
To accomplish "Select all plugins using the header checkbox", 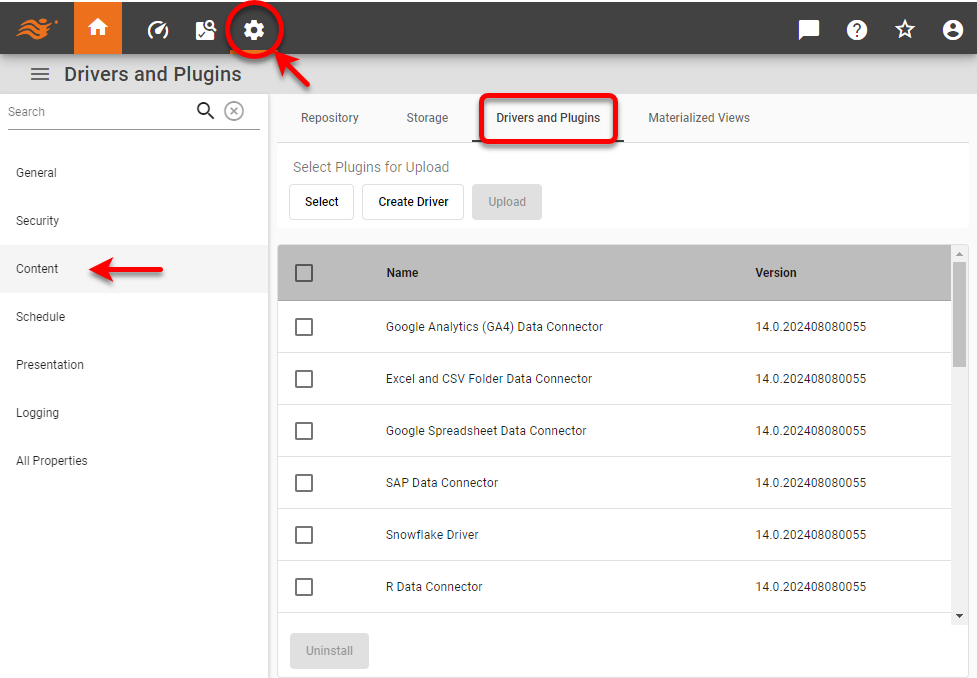I will [304, 272].
